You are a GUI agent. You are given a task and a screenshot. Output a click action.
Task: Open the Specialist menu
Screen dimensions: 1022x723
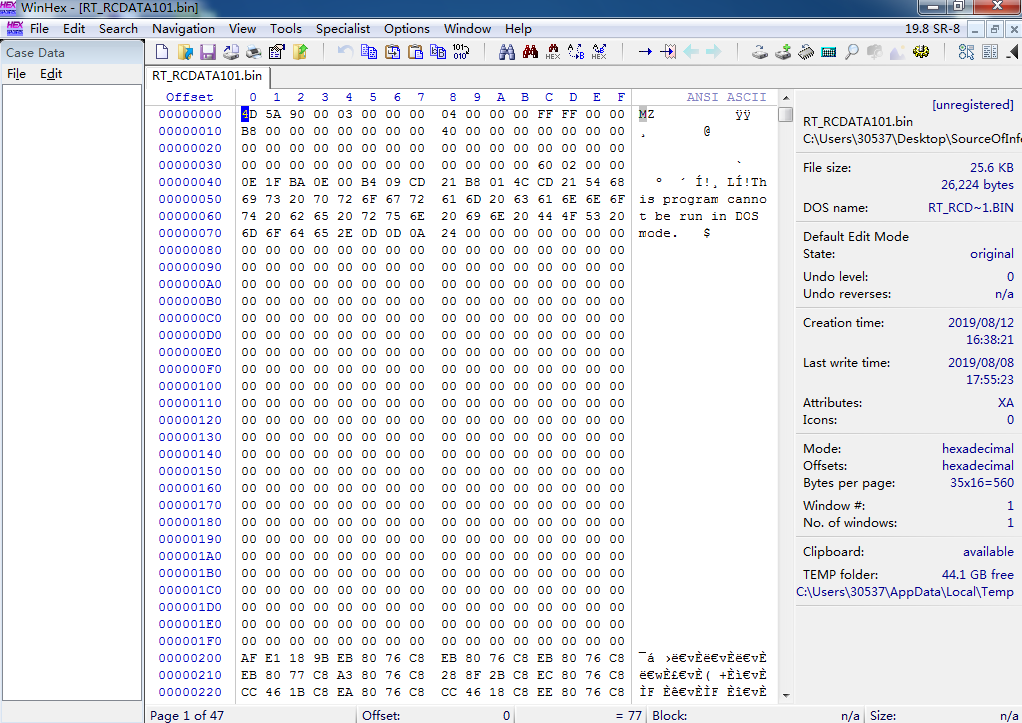[343, 29]
